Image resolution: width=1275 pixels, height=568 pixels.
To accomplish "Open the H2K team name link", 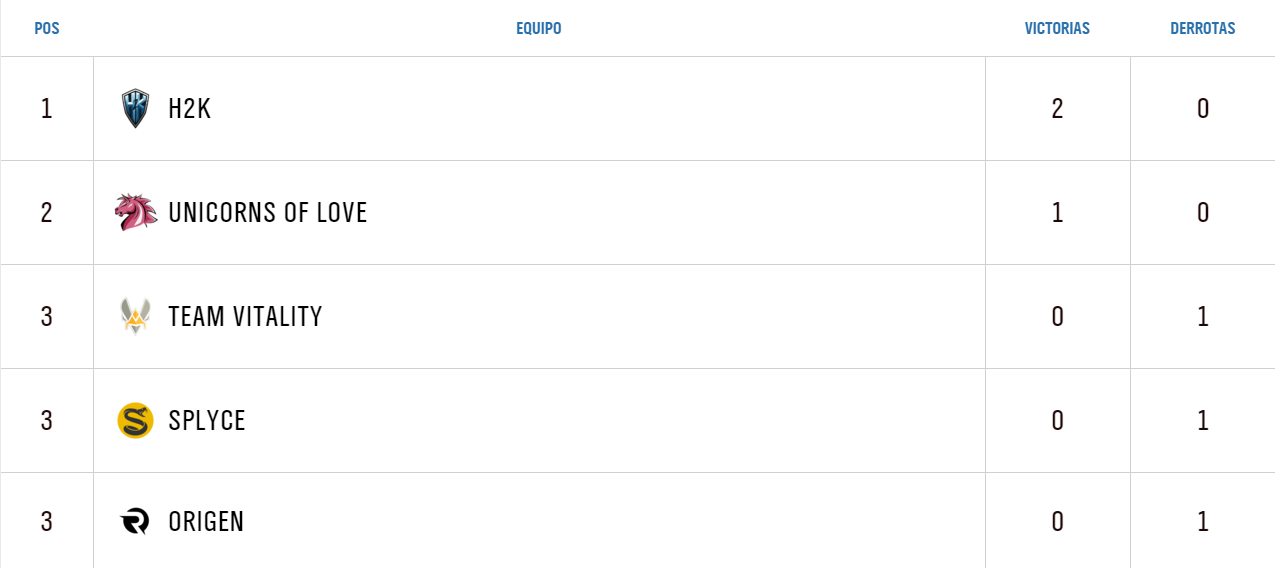I will click(x=190, y=108).
